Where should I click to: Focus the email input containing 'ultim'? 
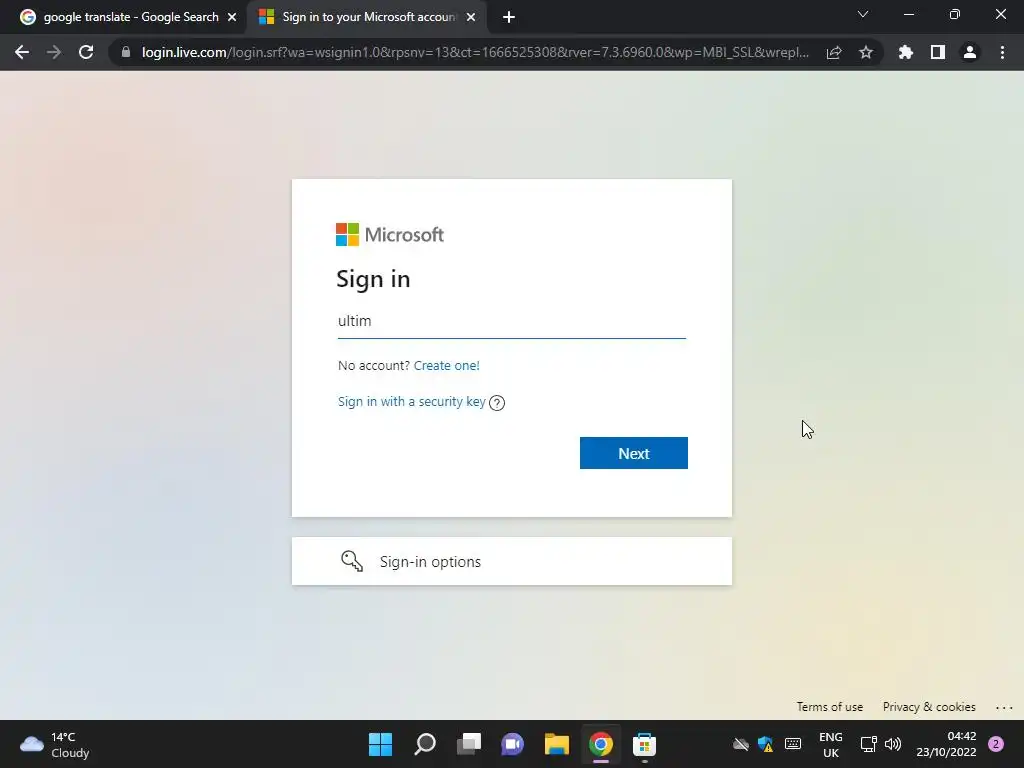coord(511,321)
